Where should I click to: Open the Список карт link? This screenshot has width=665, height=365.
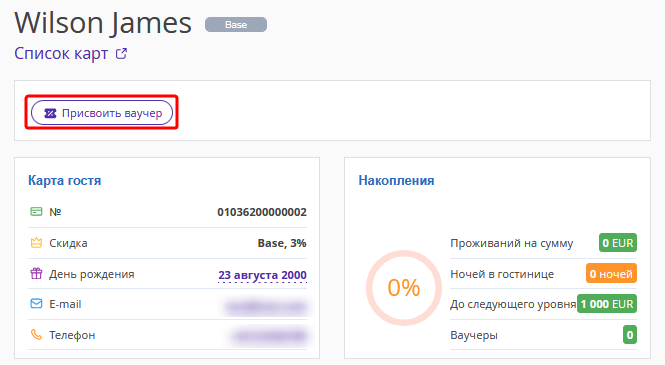tap(61, 54)
